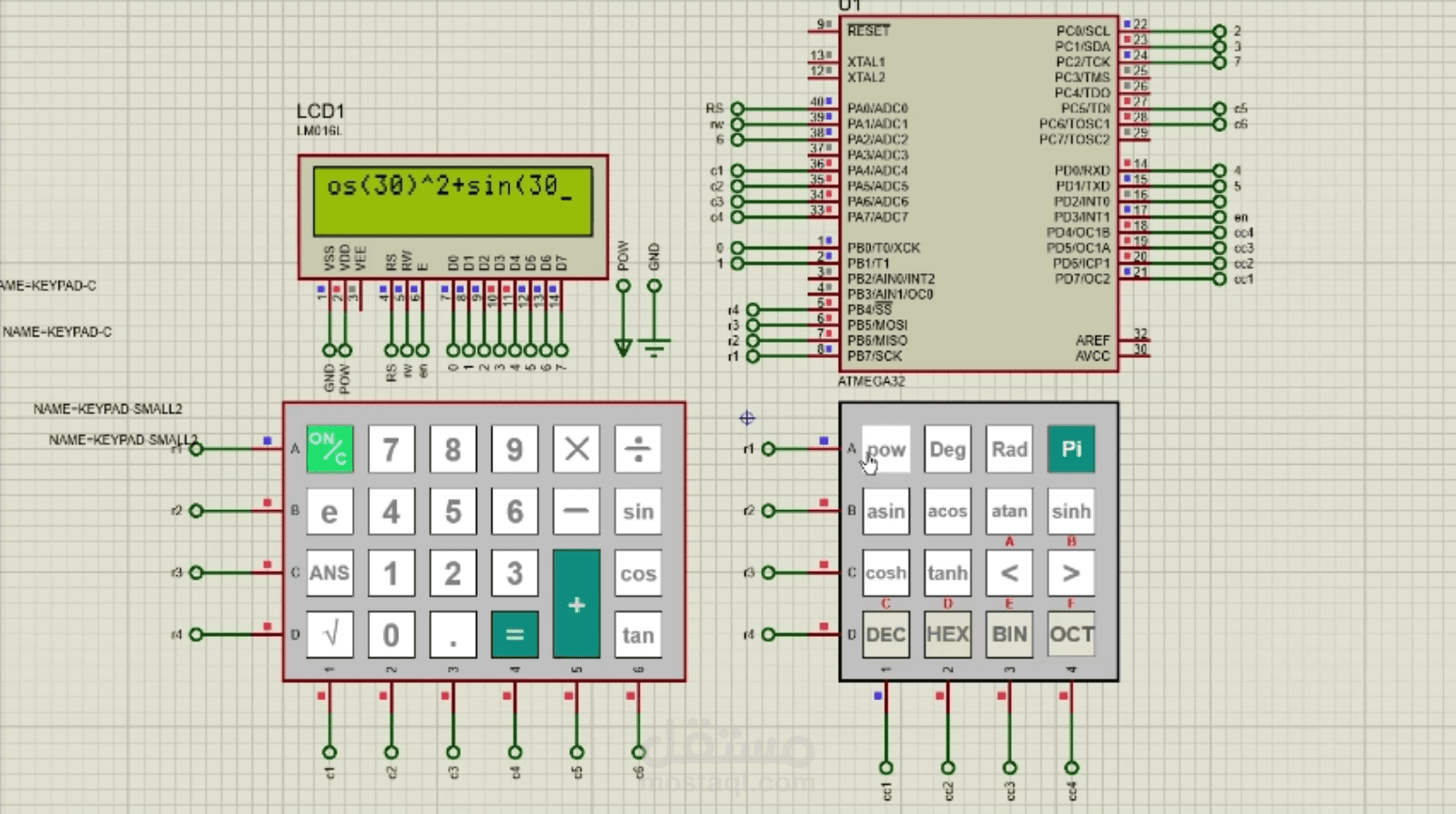1456x814 pixels.
Task: Click the teal Pi key
Action: (1071, 449)
